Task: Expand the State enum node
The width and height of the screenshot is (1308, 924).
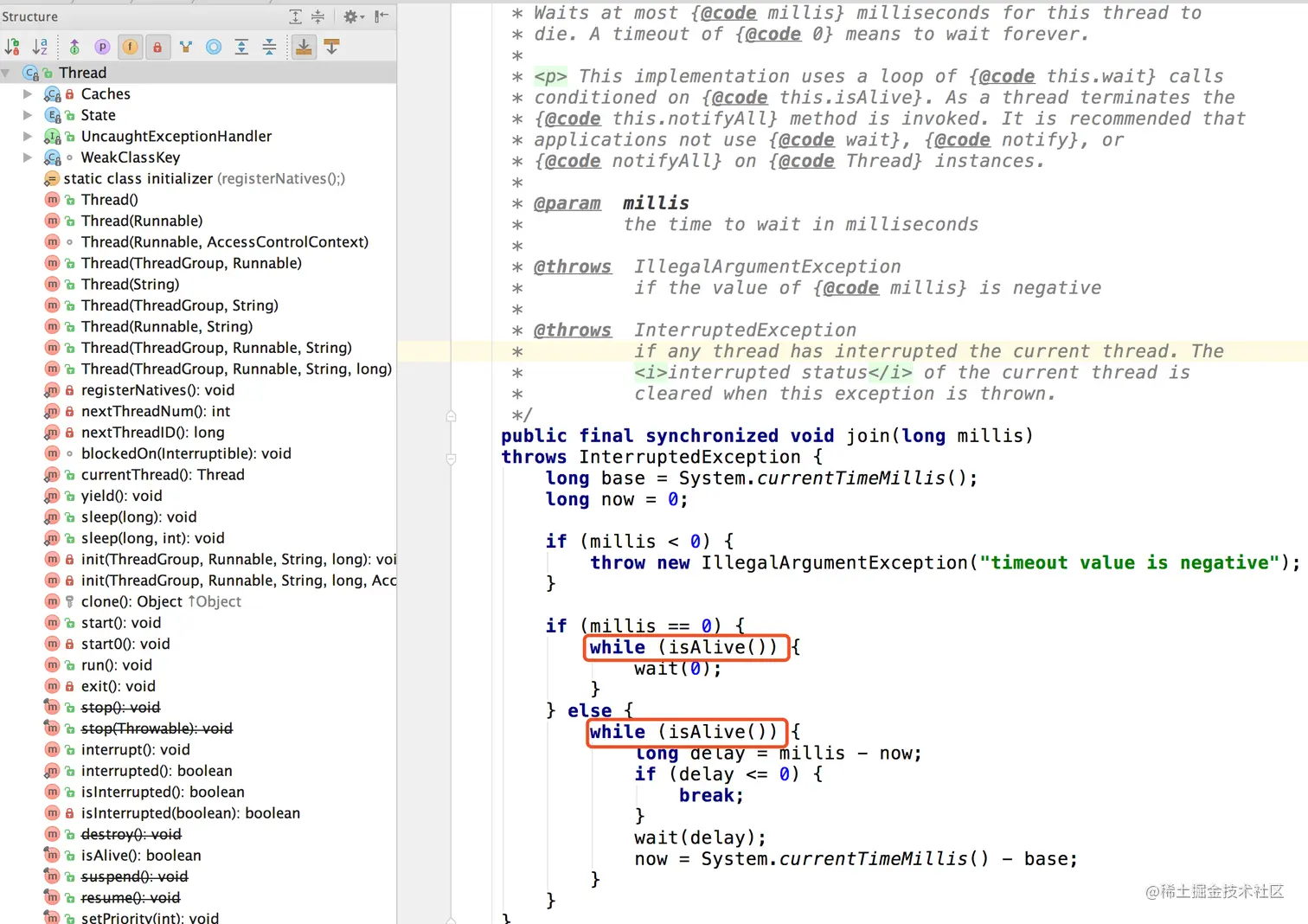Action: pyautogui.click(x=28, y=115)
